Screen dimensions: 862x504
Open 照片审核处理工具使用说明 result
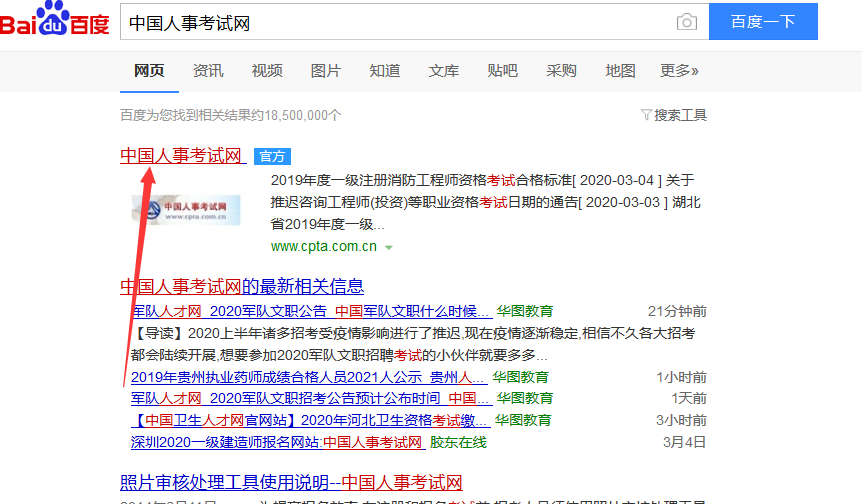[291, 483]
